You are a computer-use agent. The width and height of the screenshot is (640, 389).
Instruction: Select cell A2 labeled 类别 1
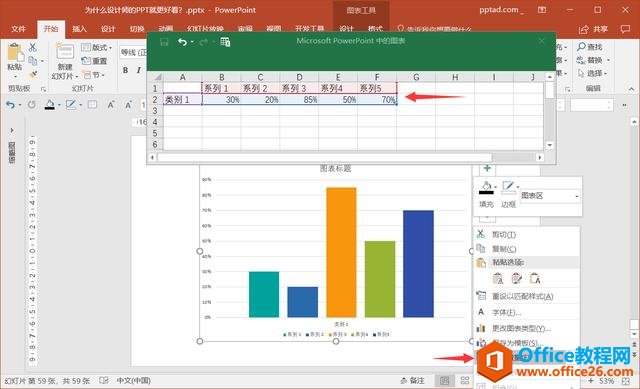(182, 100)
